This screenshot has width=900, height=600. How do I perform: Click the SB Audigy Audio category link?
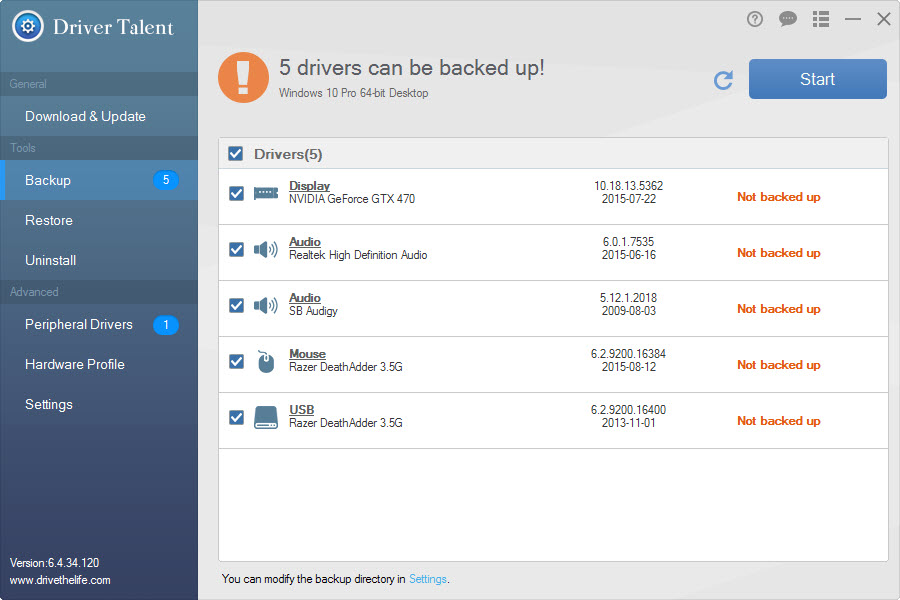305,298
